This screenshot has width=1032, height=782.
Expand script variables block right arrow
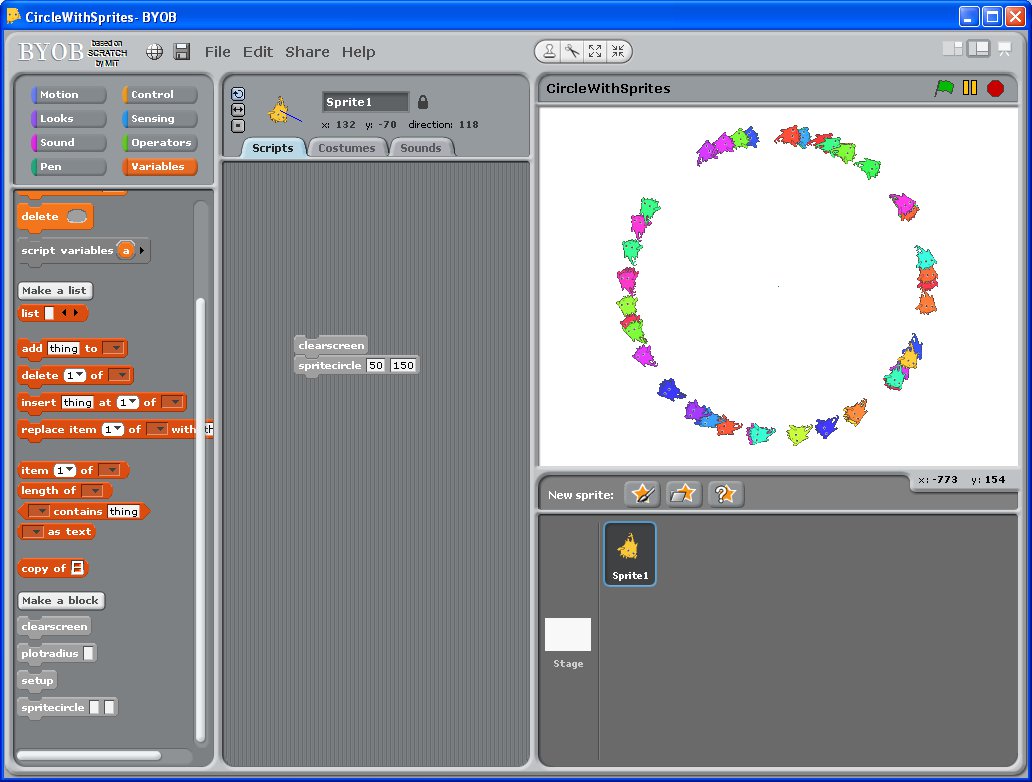click(x=142, y=250)
